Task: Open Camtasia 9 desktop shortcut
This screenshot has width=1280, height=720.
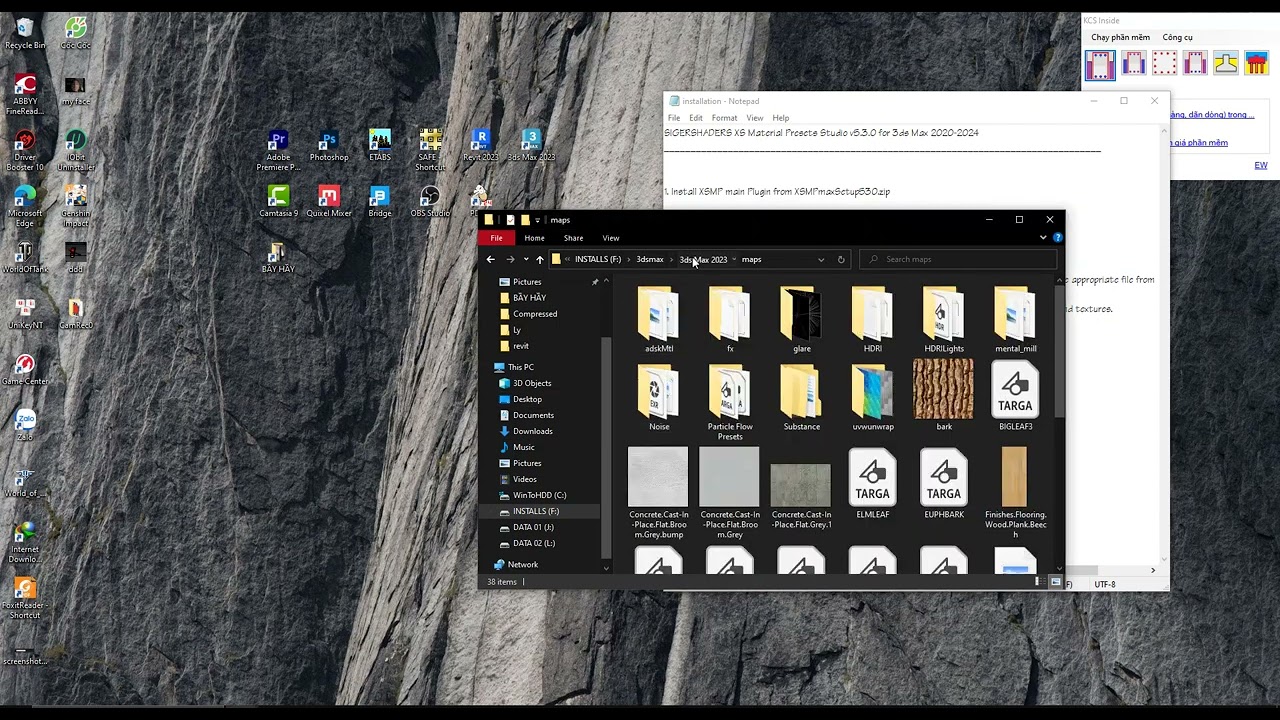Action: pos(278,202)
